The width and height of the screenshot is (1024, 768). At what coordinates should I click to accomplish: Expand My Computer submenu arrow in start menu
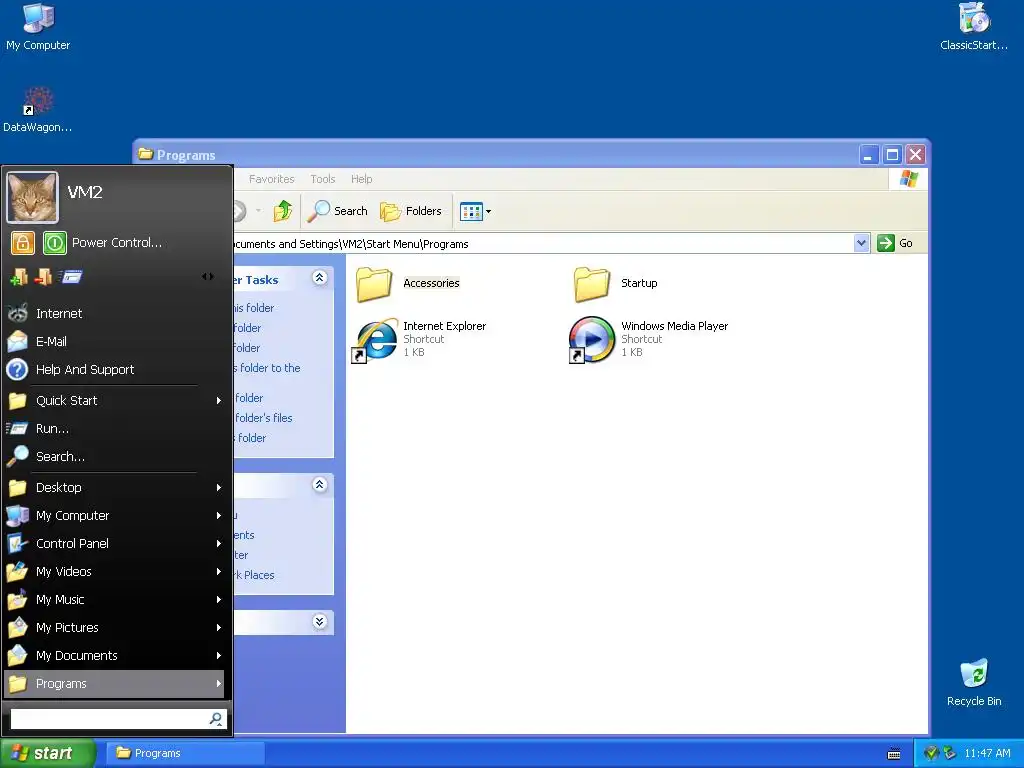click(x=219, y=515)
